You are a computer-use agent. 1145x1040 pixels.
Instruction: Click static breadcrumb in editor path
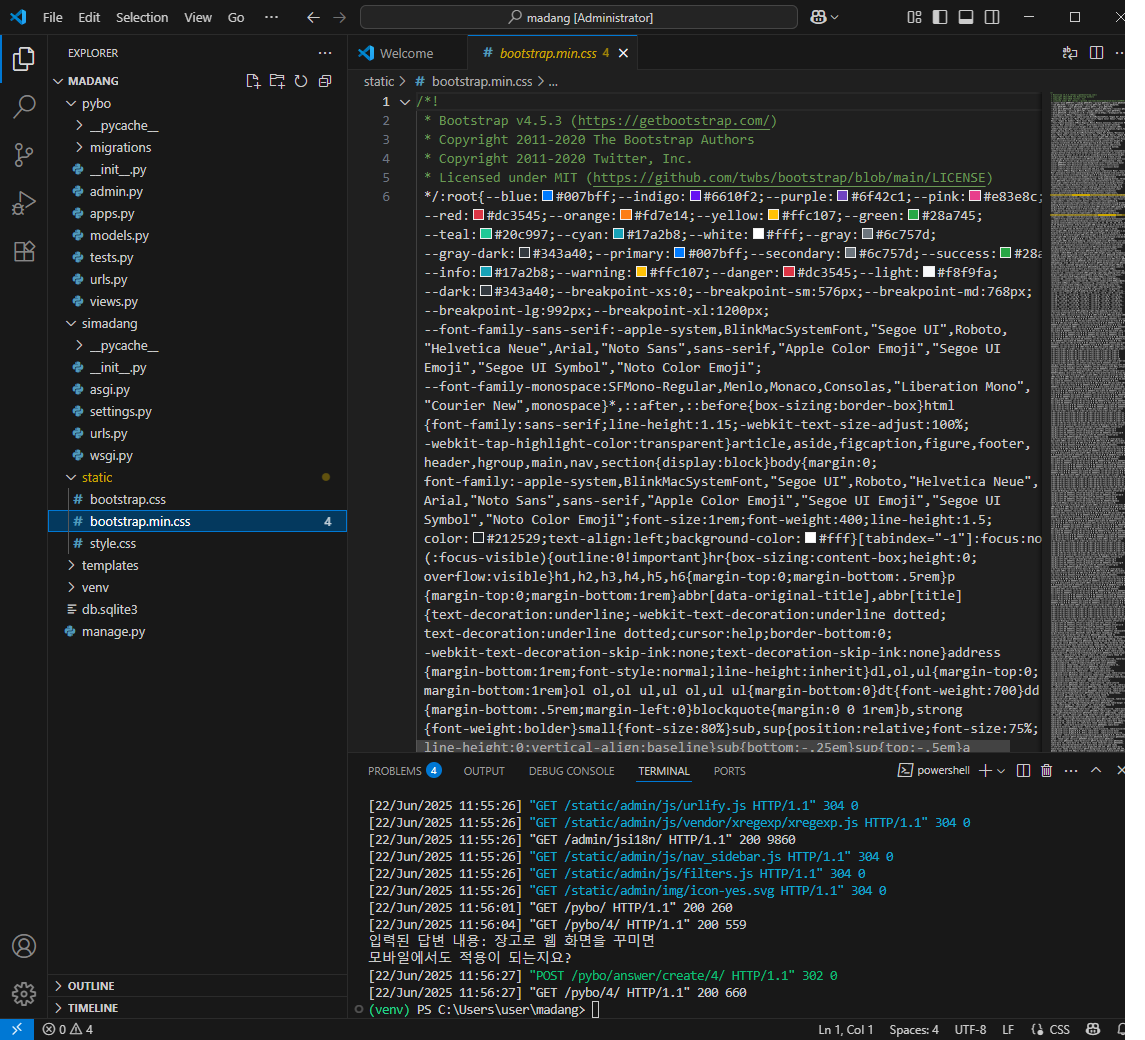tap(379, 82)
